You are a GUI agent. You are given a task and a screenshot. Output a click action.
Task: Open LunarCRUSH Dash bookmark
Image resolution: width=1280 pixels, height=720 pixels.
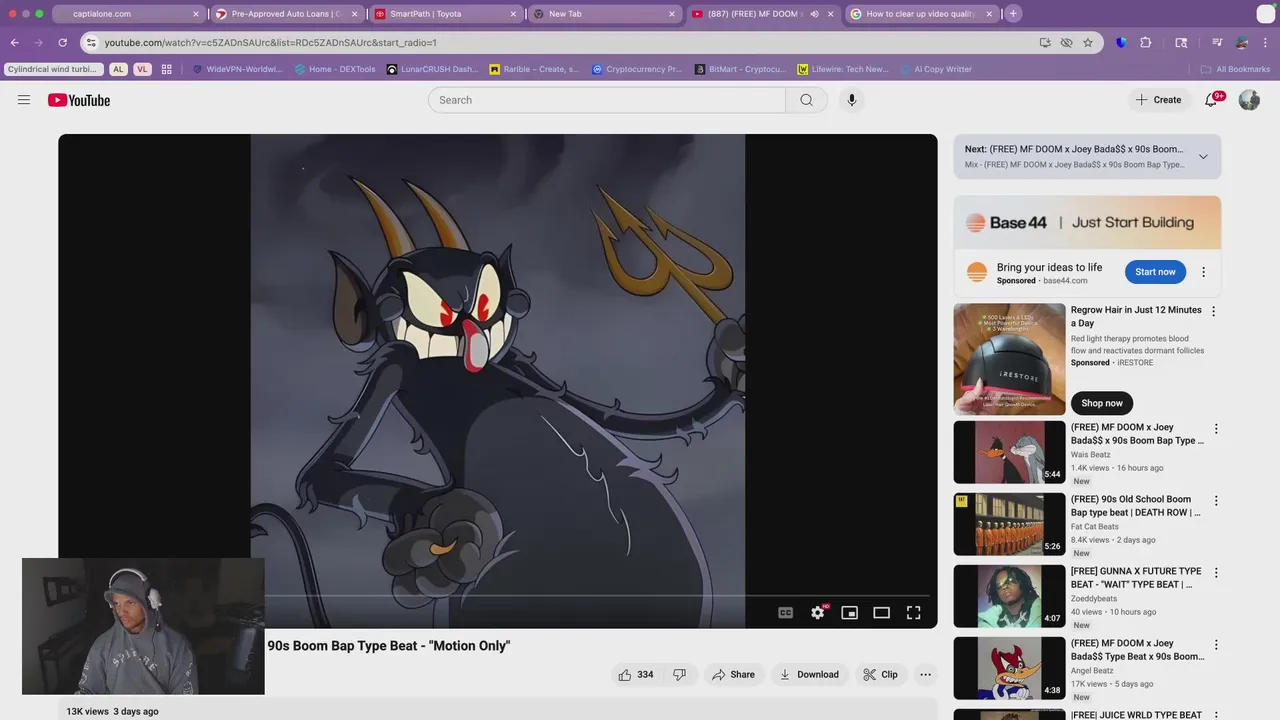(x=432, y=69)
